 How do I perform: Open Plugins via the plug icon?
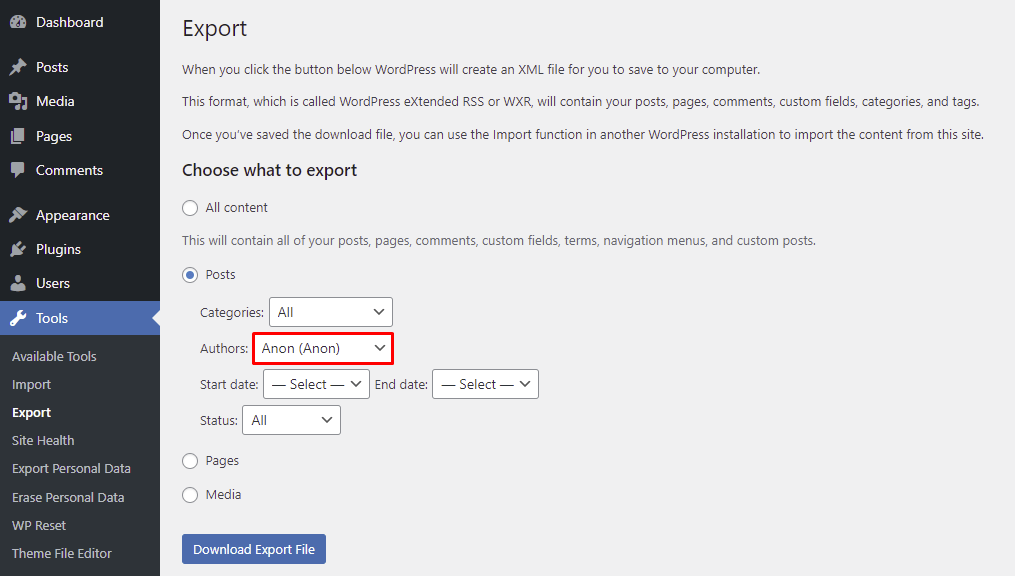coord(18,249)
